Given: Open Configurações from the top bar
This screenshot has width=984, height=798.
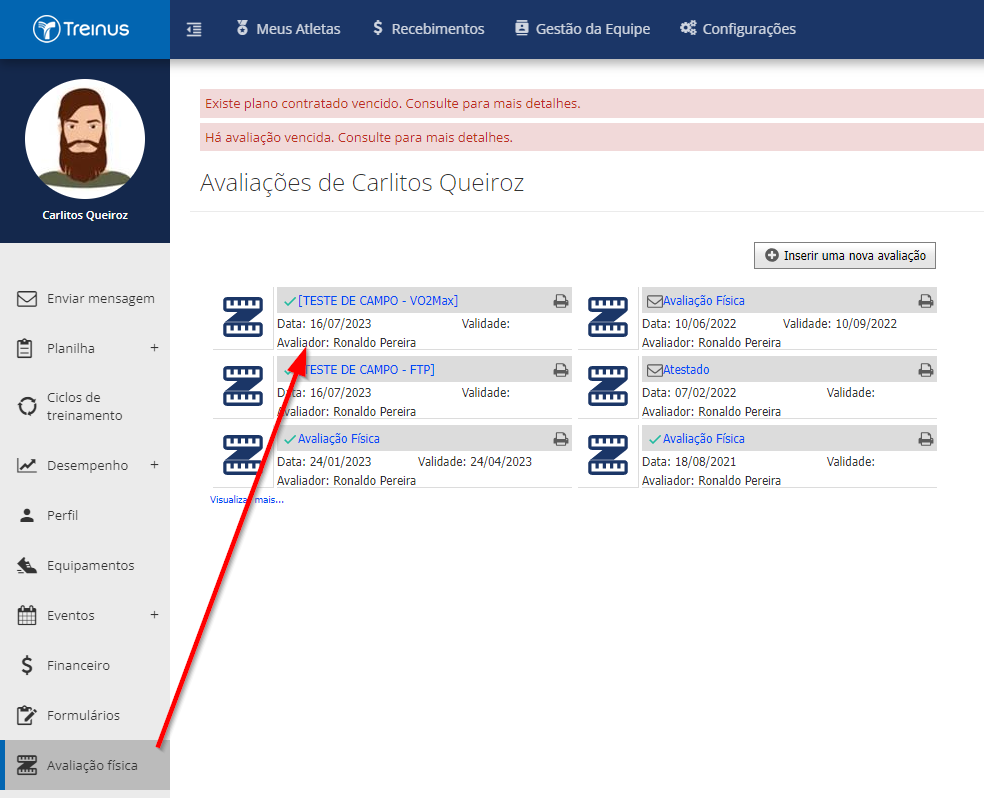Looking at the screenshot, I should click(738, 29).
